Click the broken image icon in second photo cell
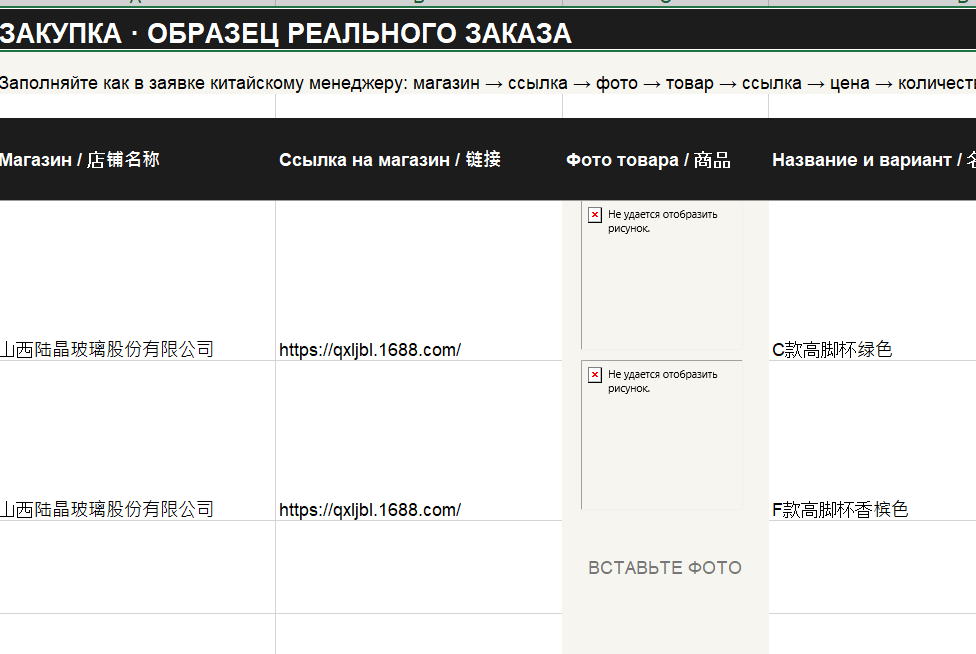 pos(595,375)
